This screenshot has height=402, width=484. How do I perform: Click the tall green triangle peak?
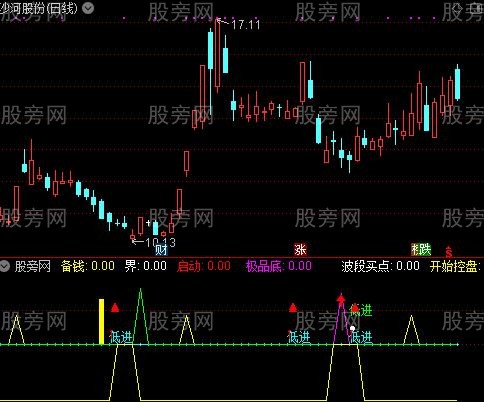coord(140,316)
